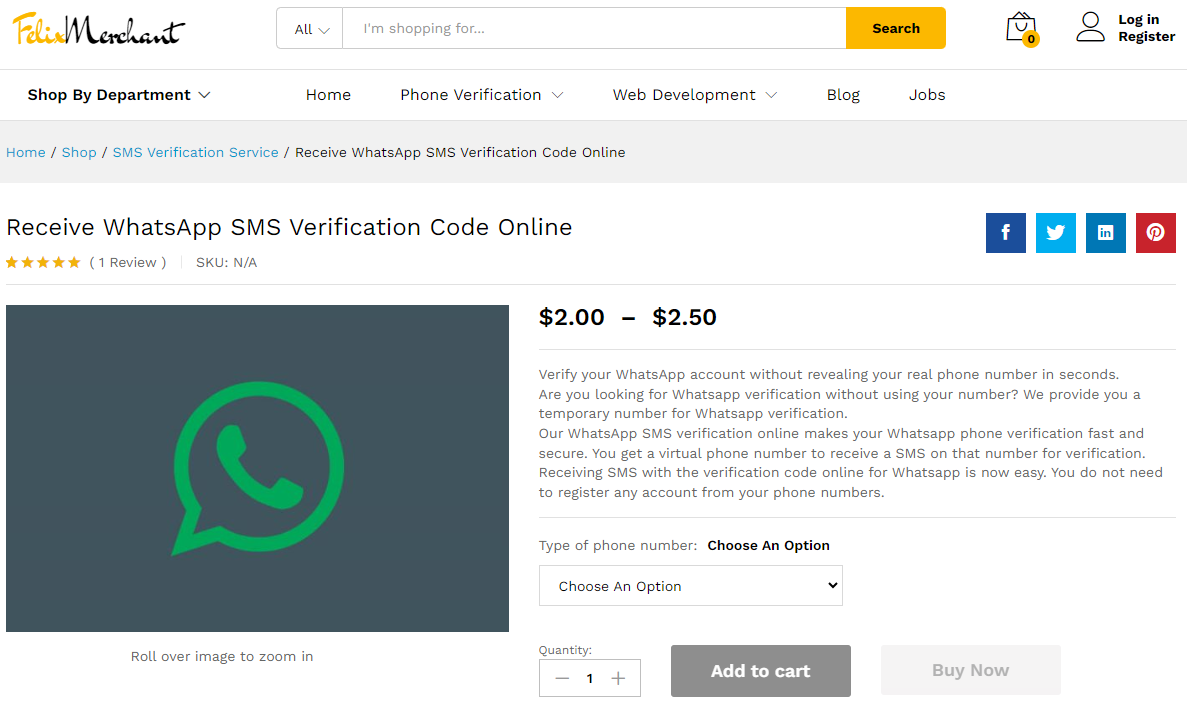Click the FelixMerchant logo
The height and width of the screenshot is (714, 1187).
tap(98, 29)
